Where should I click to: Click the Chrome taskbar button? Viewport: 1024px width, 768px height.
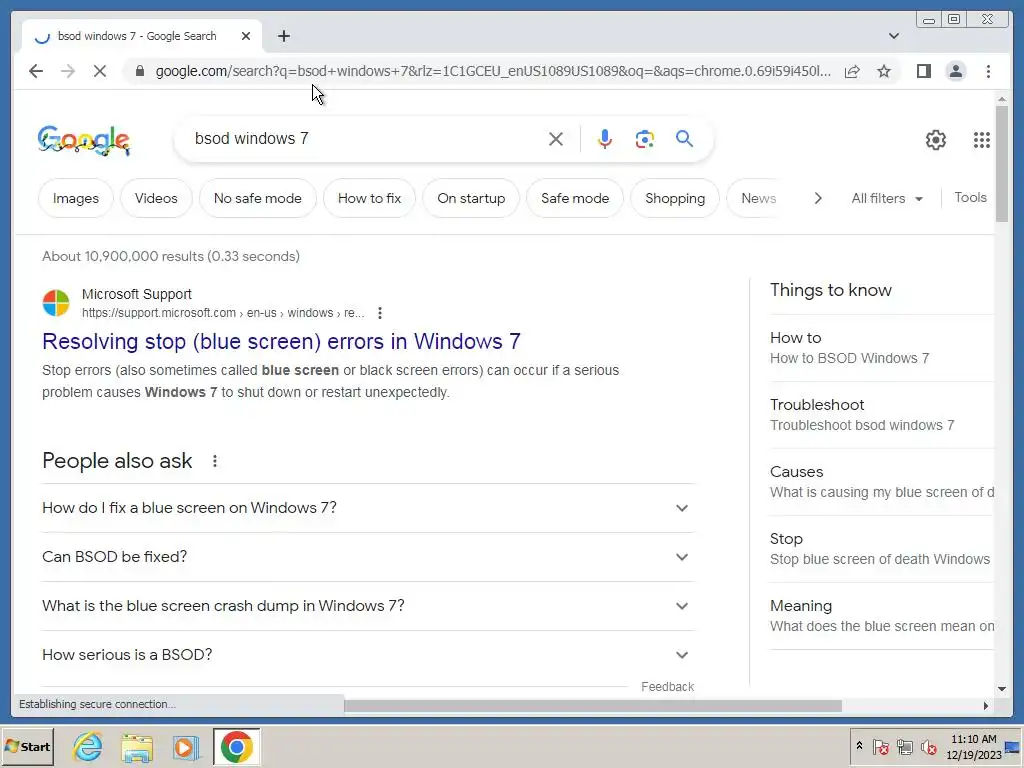coord(236,746)
